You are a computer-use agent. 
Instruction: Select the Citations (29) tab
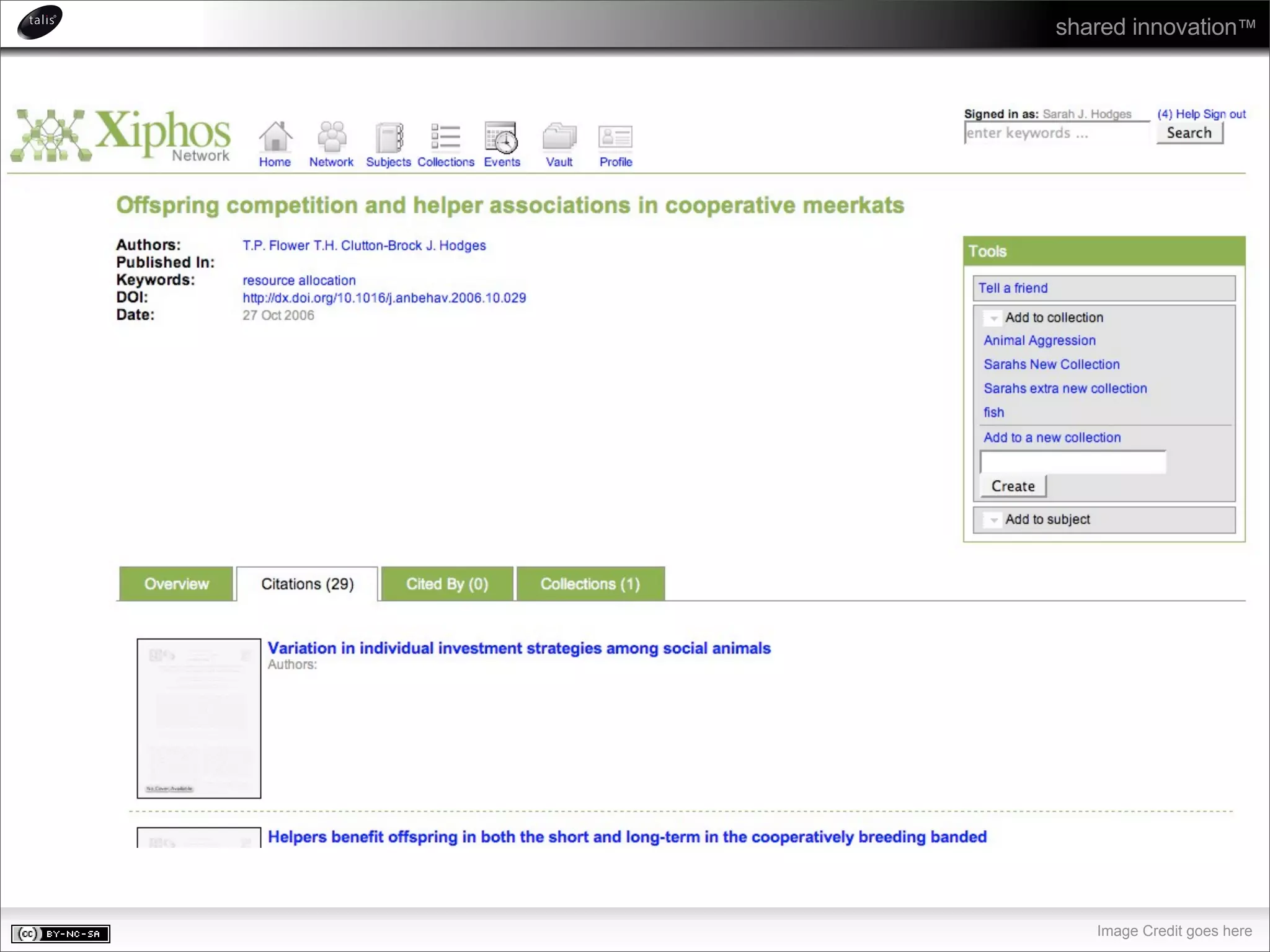click(x=307, y=584)
